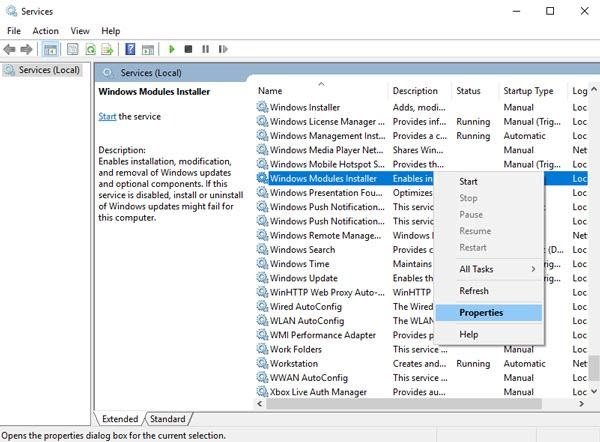Click the Stop Service toolbar icon

[188, 49]
